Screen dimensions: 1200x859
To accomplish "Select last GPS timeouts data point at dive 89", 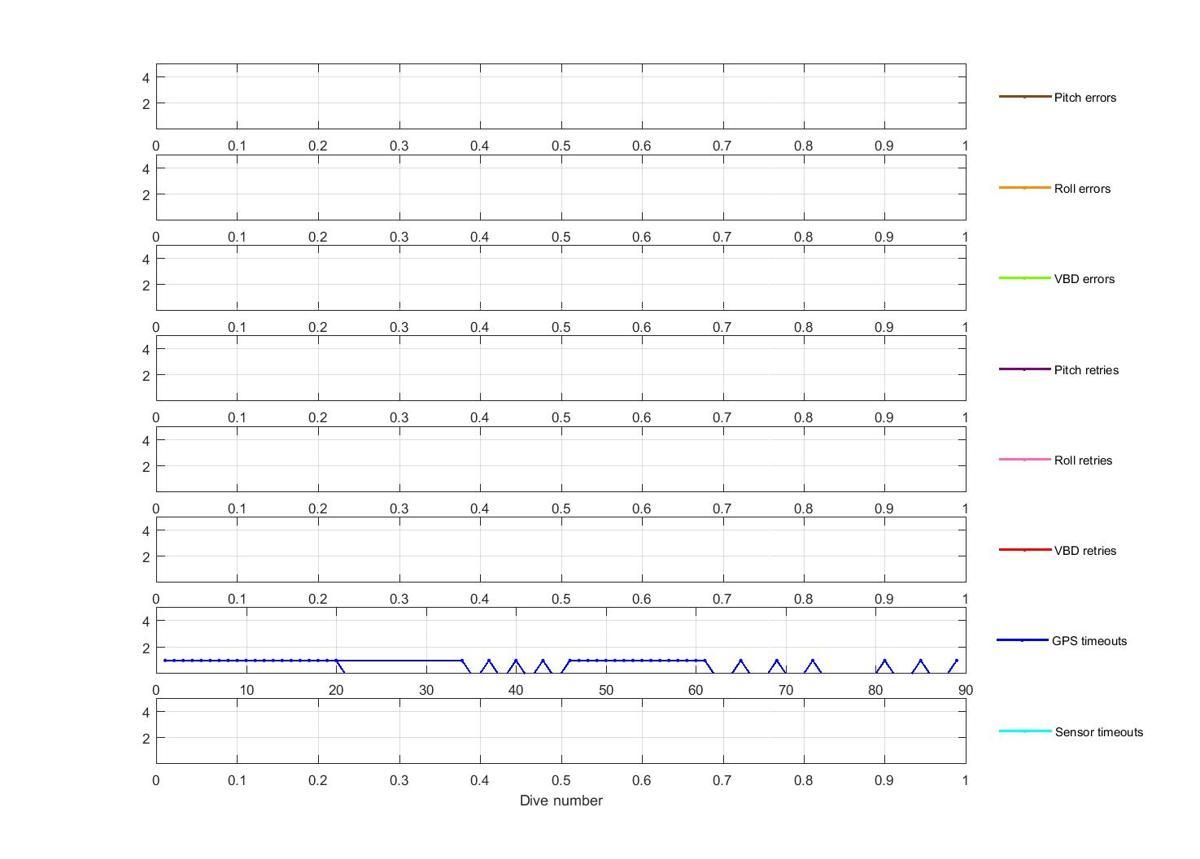I will coord(957,660).
